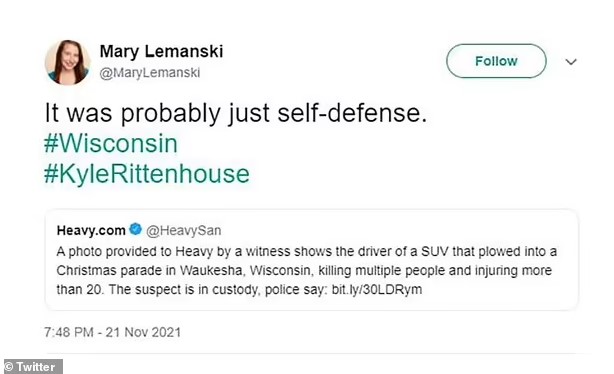Open the #KyleRittenhouse hashtag
Viewport: 614px width, 374px height.
146,174
